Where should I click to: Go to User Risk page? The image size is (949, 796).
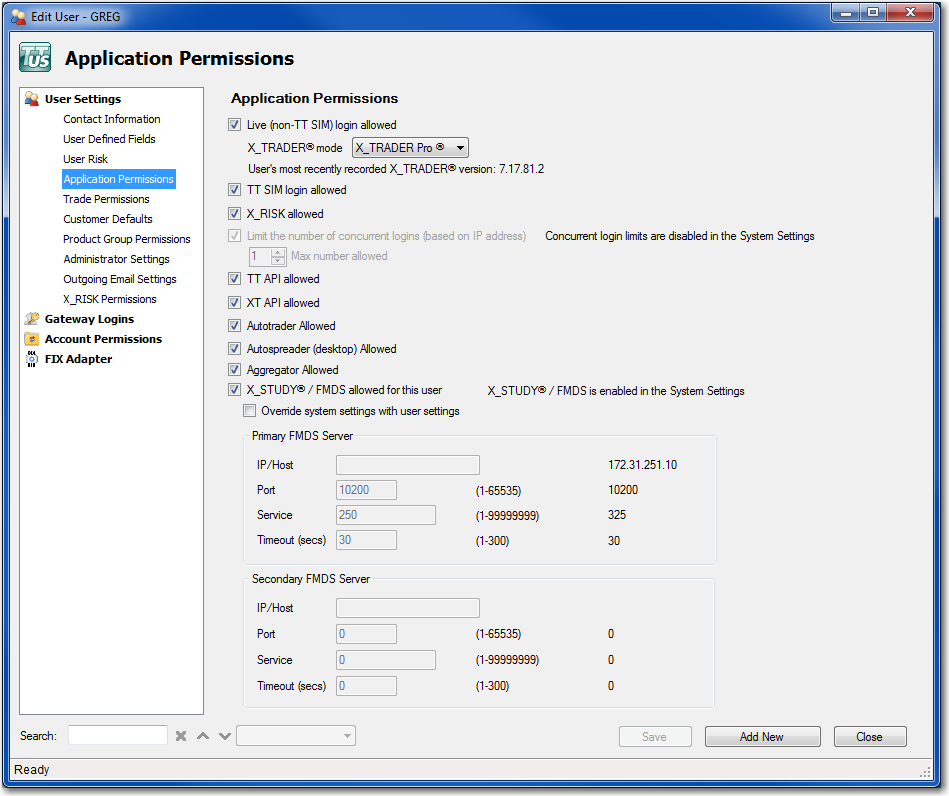pyautogui.click(x=85, y=159)
